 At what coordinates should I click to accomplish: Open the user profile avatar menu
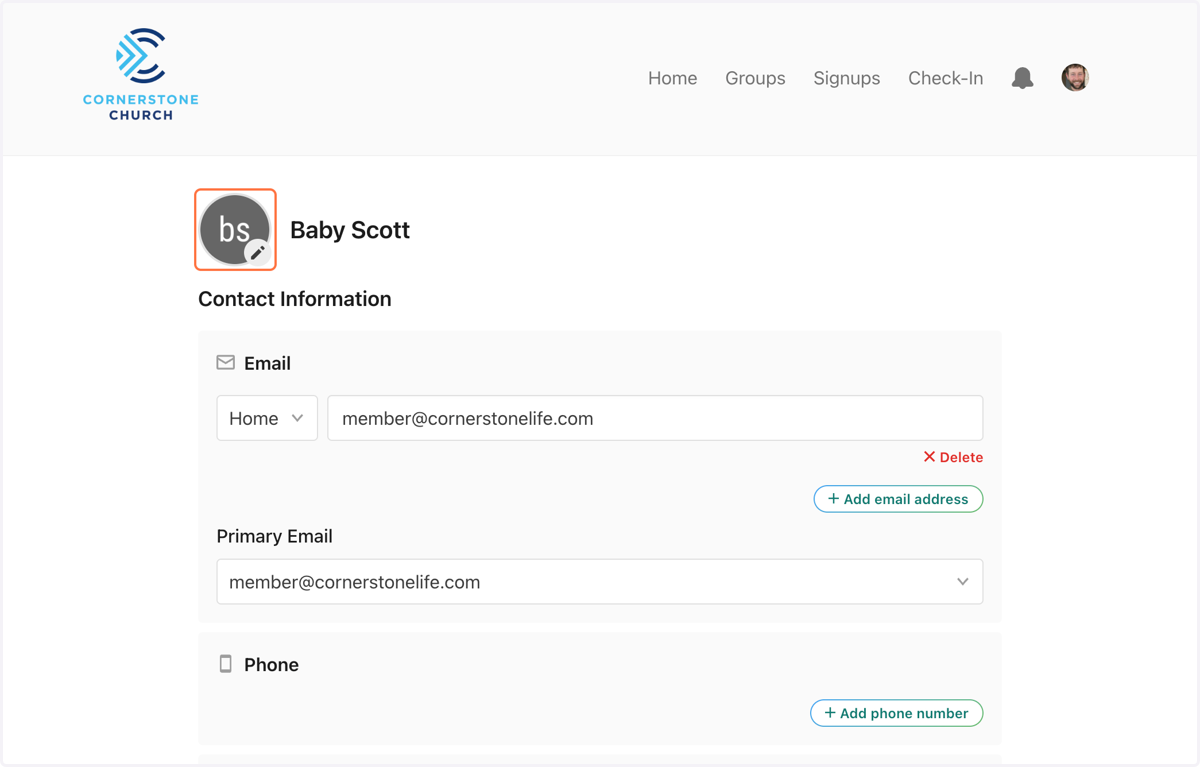[x=1075, y=77]
